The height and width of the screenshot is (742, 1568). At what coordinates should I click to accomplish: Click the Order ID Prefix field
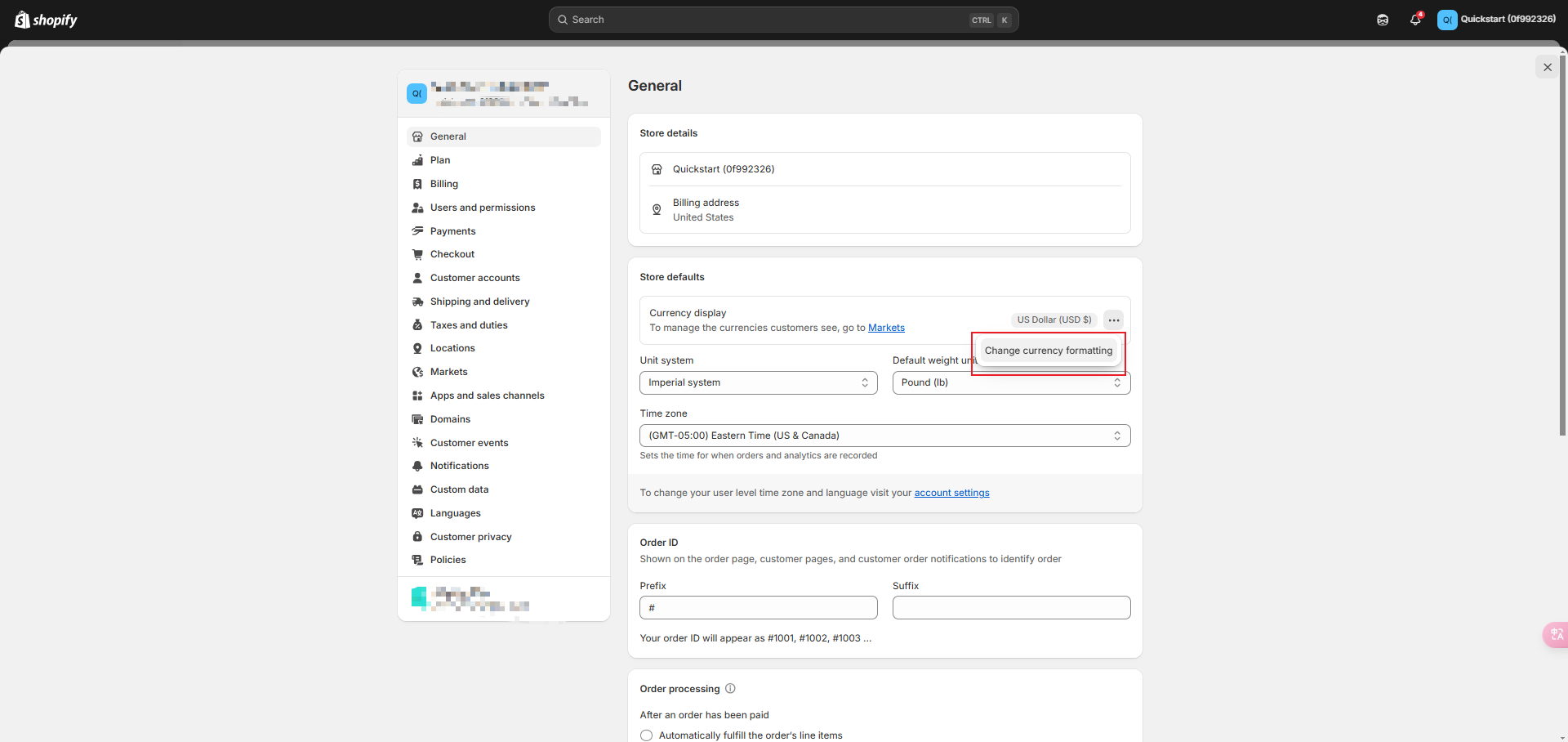tap(758, 608)
